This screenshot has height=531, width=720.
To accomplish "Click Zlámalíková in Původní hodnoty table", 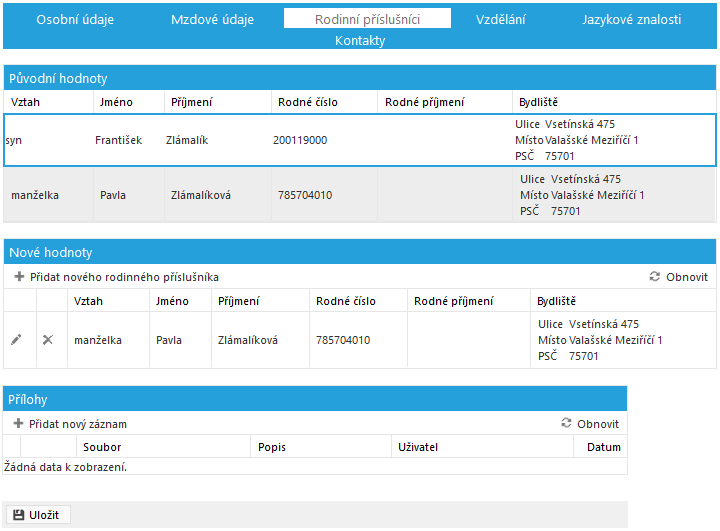I will coord(201,195).
